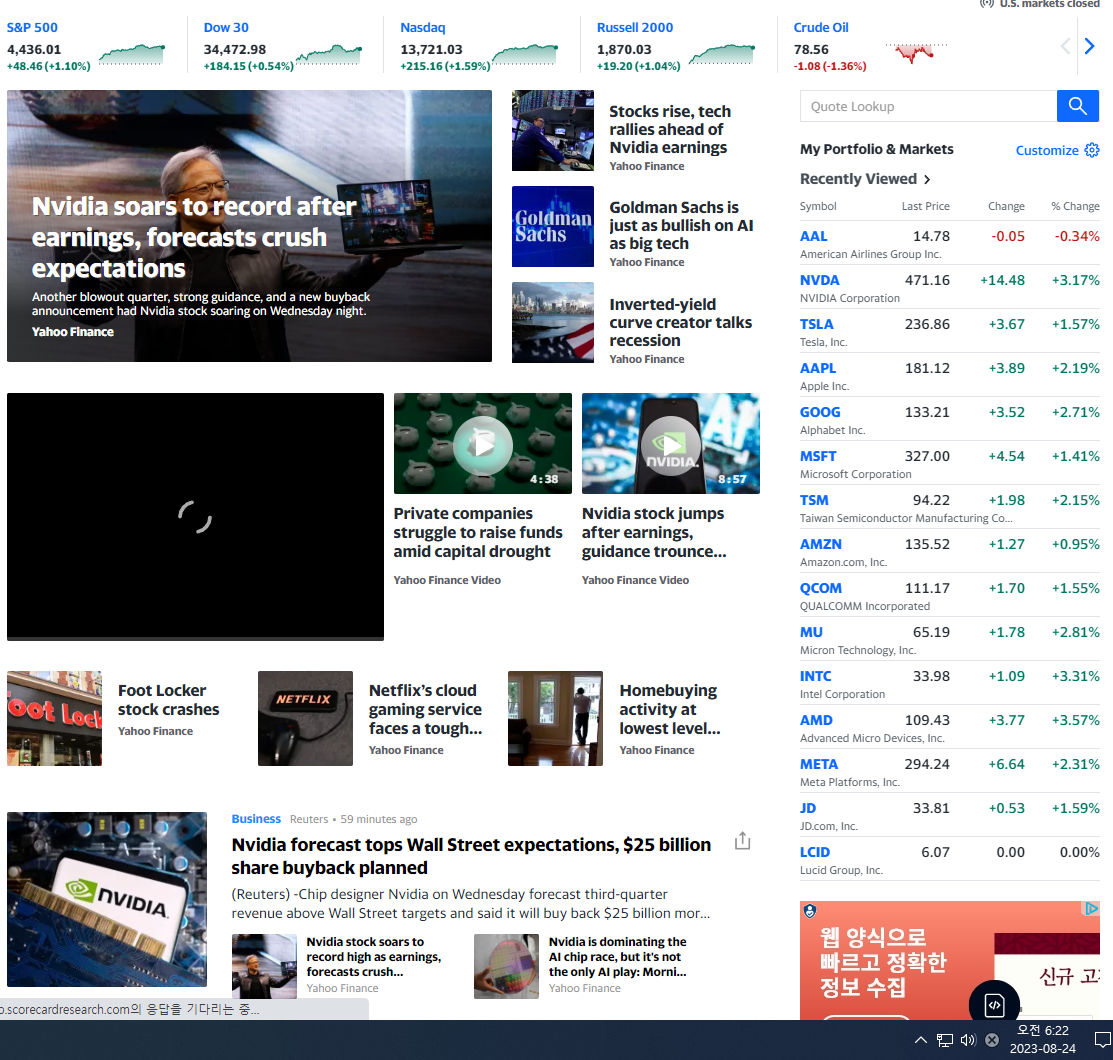Screen dimensions: 1113x1060
Task: Open the QCOM ticker symbol
Action: (821, 589)
